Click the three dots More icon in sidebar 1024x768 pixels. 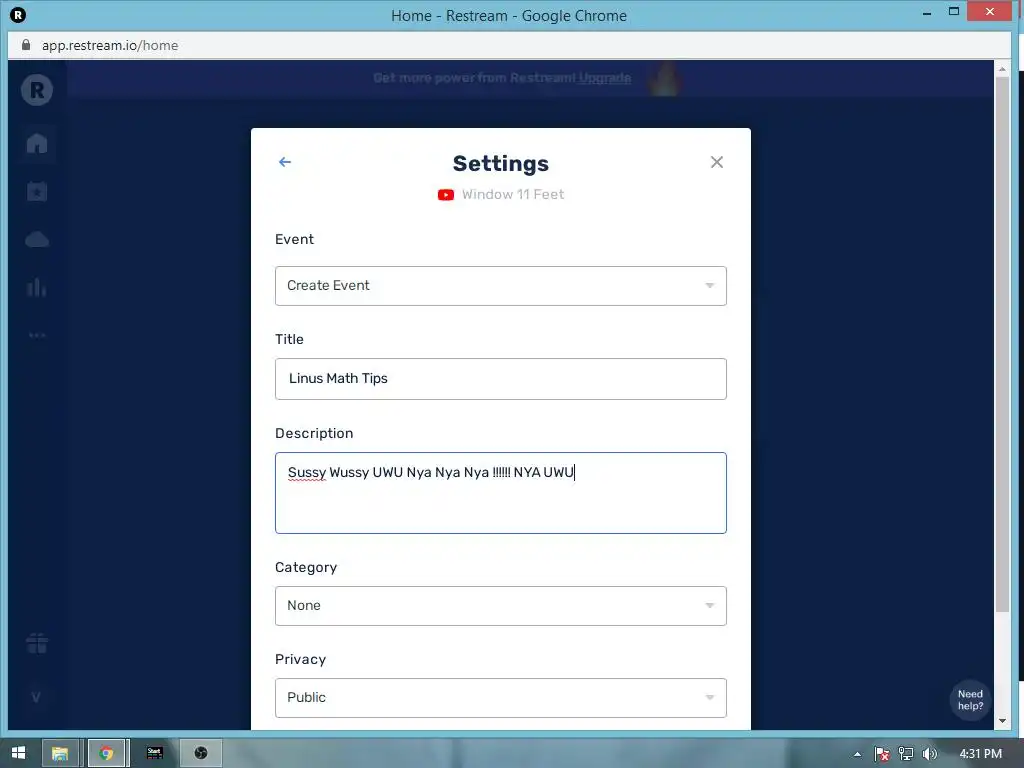tap(37, 335)
